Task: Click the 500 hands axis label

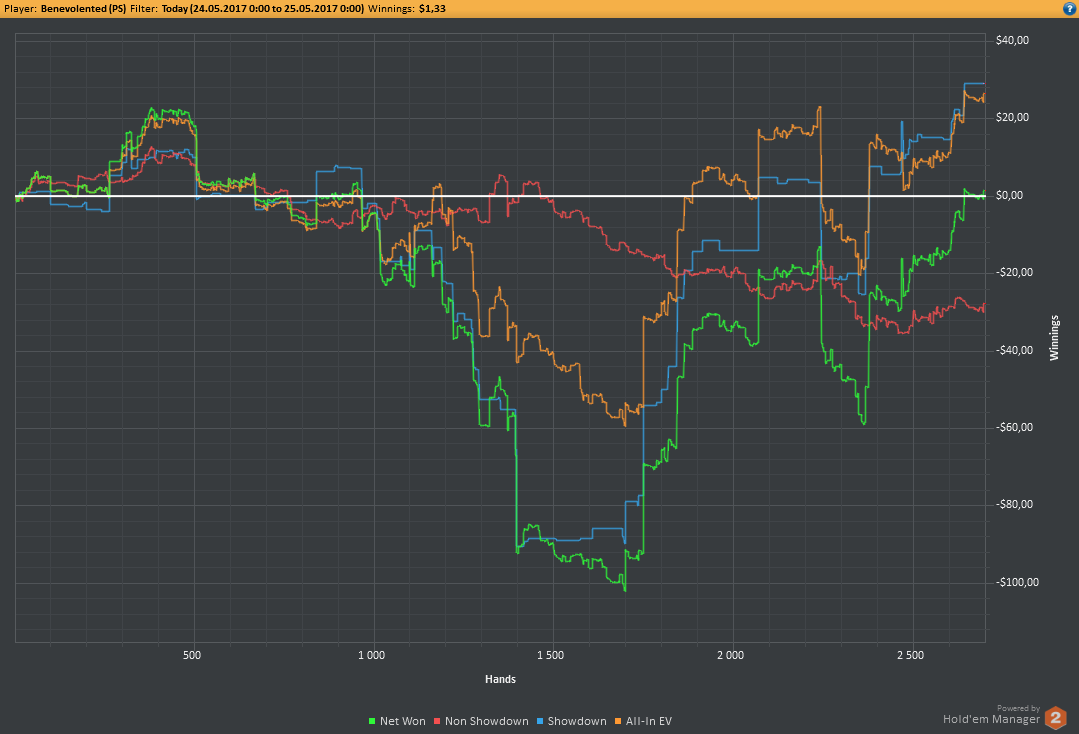Action: point(192,655)
